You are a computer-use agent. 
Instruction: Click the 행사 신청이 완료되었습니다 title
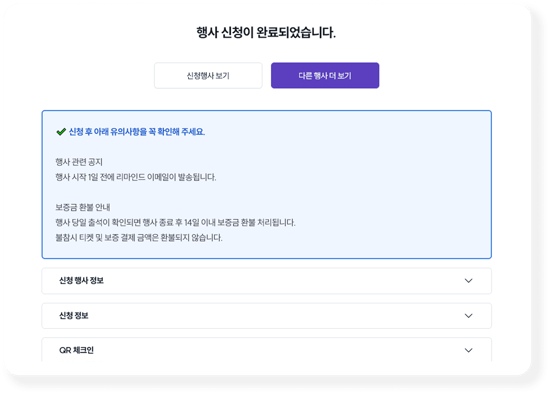click(266, 33)
